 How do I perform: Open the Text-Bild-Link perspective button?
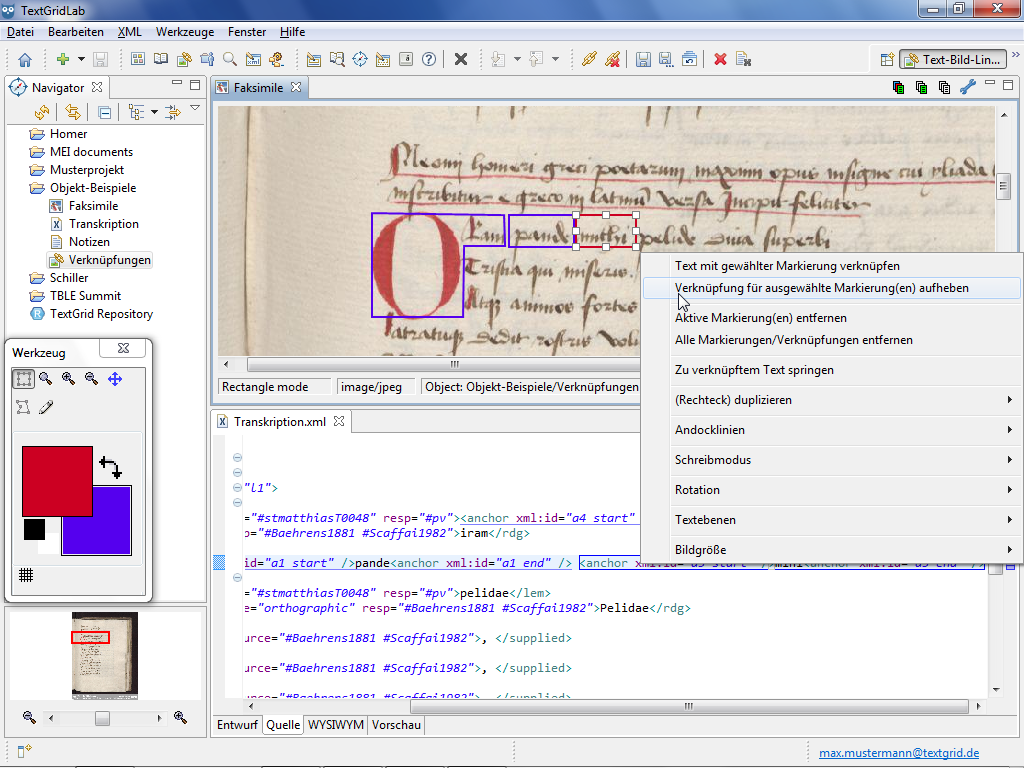(x=951, y=59)
